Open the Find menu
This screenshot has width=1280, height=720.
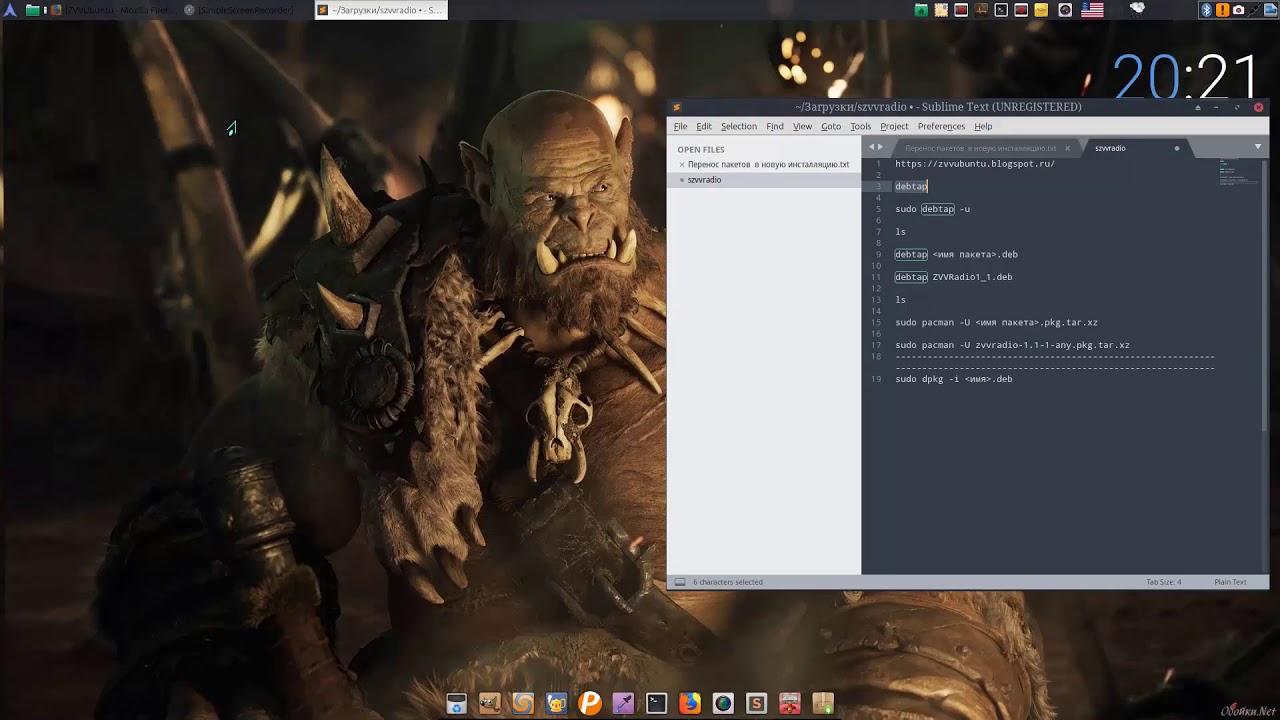(x=775, y=126)
